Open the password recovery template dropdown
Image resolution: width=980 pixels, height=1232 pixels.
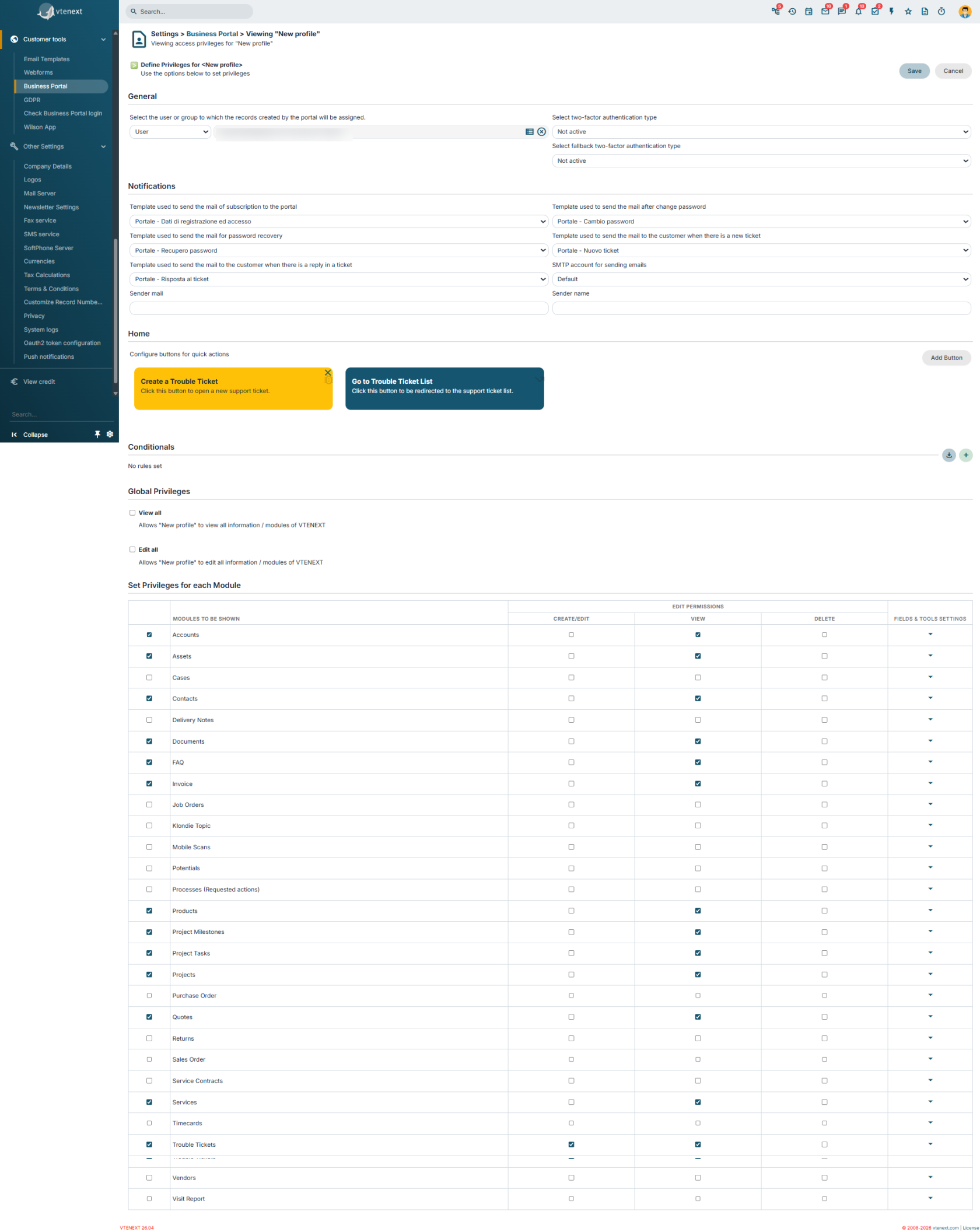click(339, 251)
